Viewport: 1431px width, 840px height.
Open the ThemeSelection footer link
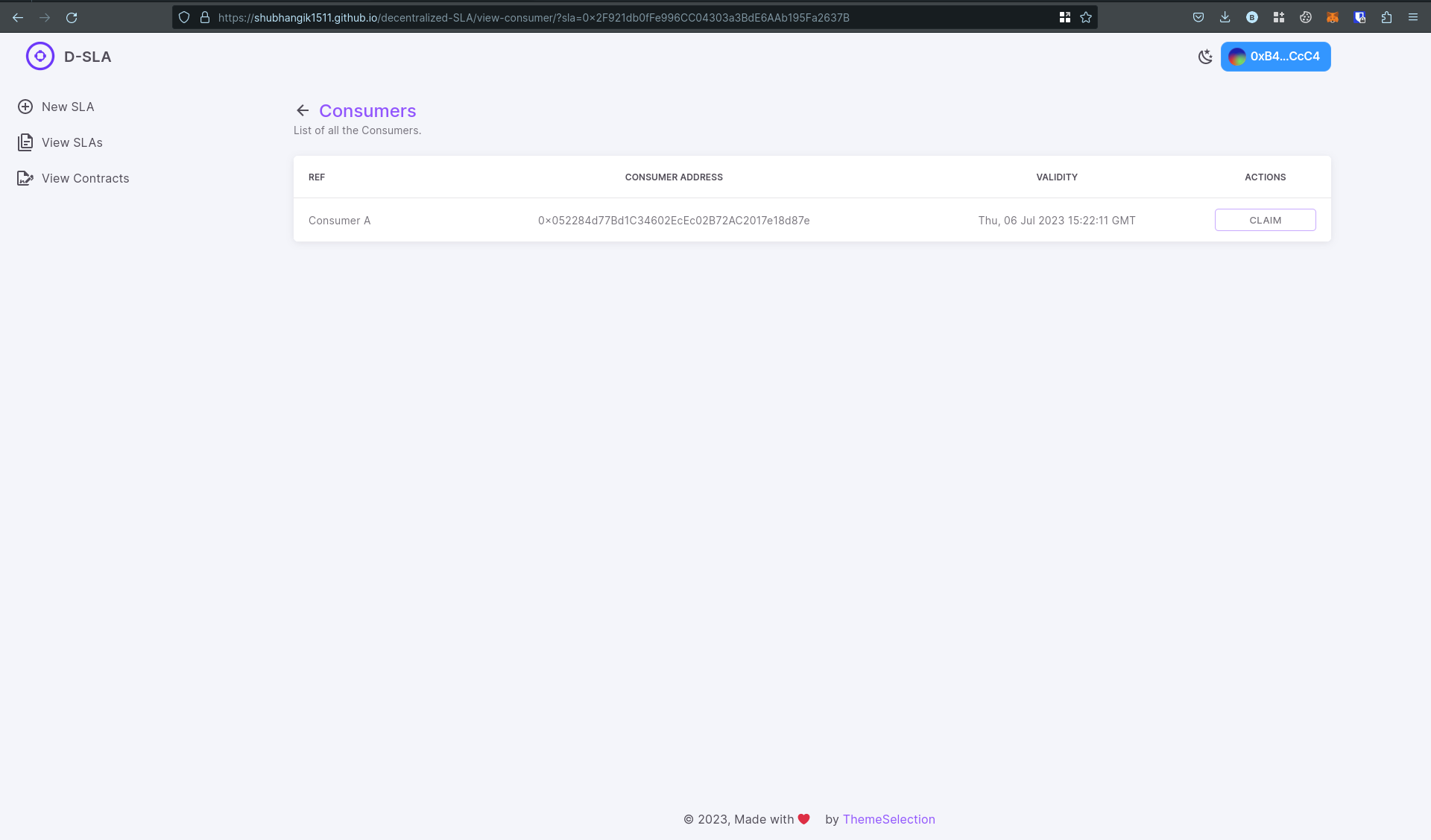(888, 819)
